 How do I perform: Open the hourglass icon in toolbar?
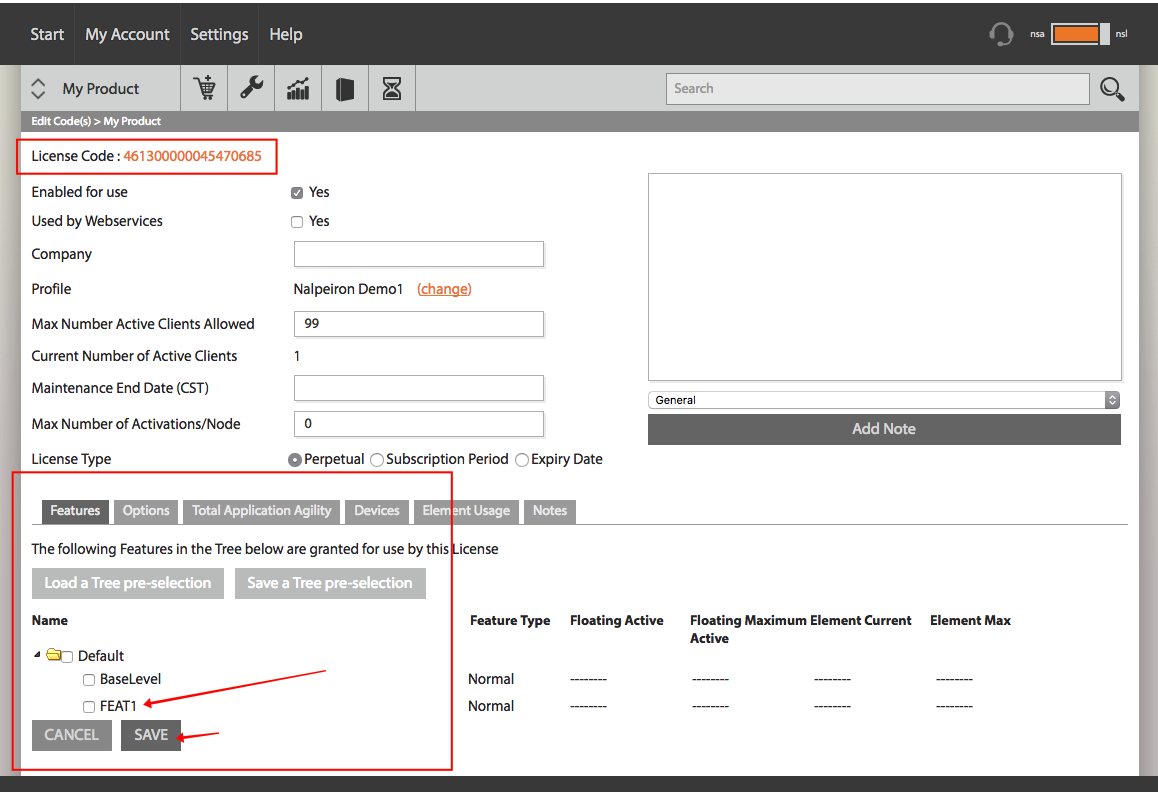coord(391,88)
